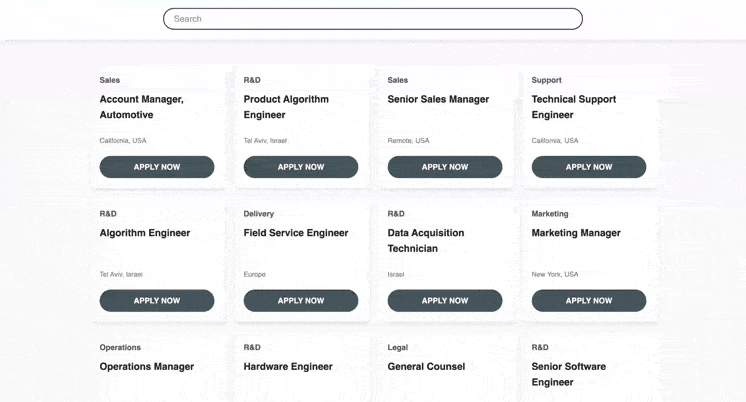Image resolution: width=746 pixels, height=402 pixels.
Task: Click Tel Aviv location under Algorithm Engineer
Action: [x=121, y=274]
